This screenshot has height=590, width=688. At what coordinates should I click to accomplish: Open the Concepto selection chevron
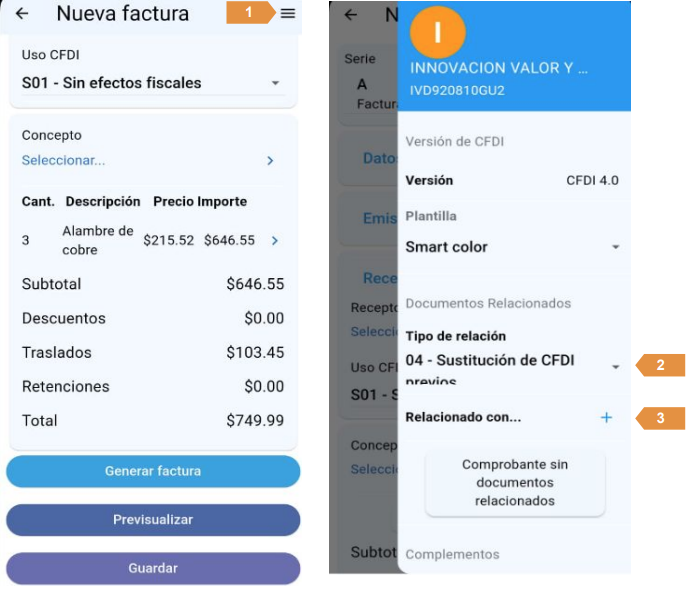click(x=270, y=160)
